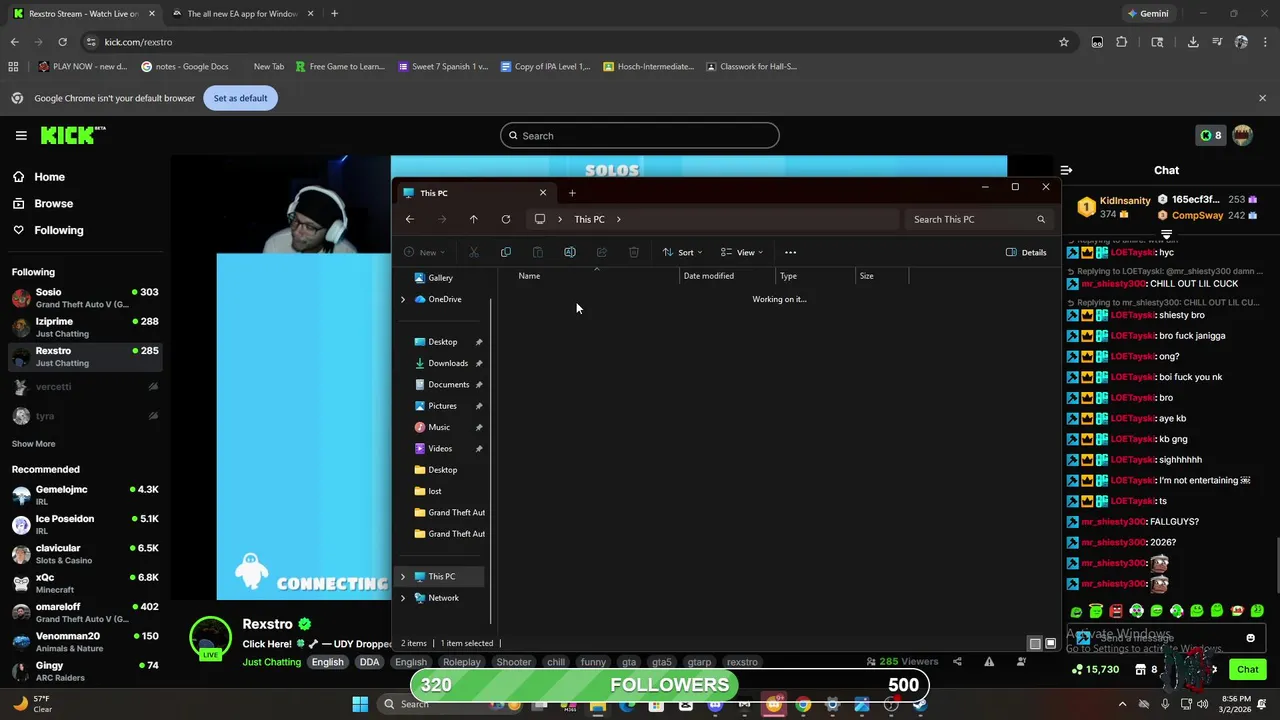Bookmark this page with star icon
This screenshot has width=1280, height=720.
point(1064,42)
